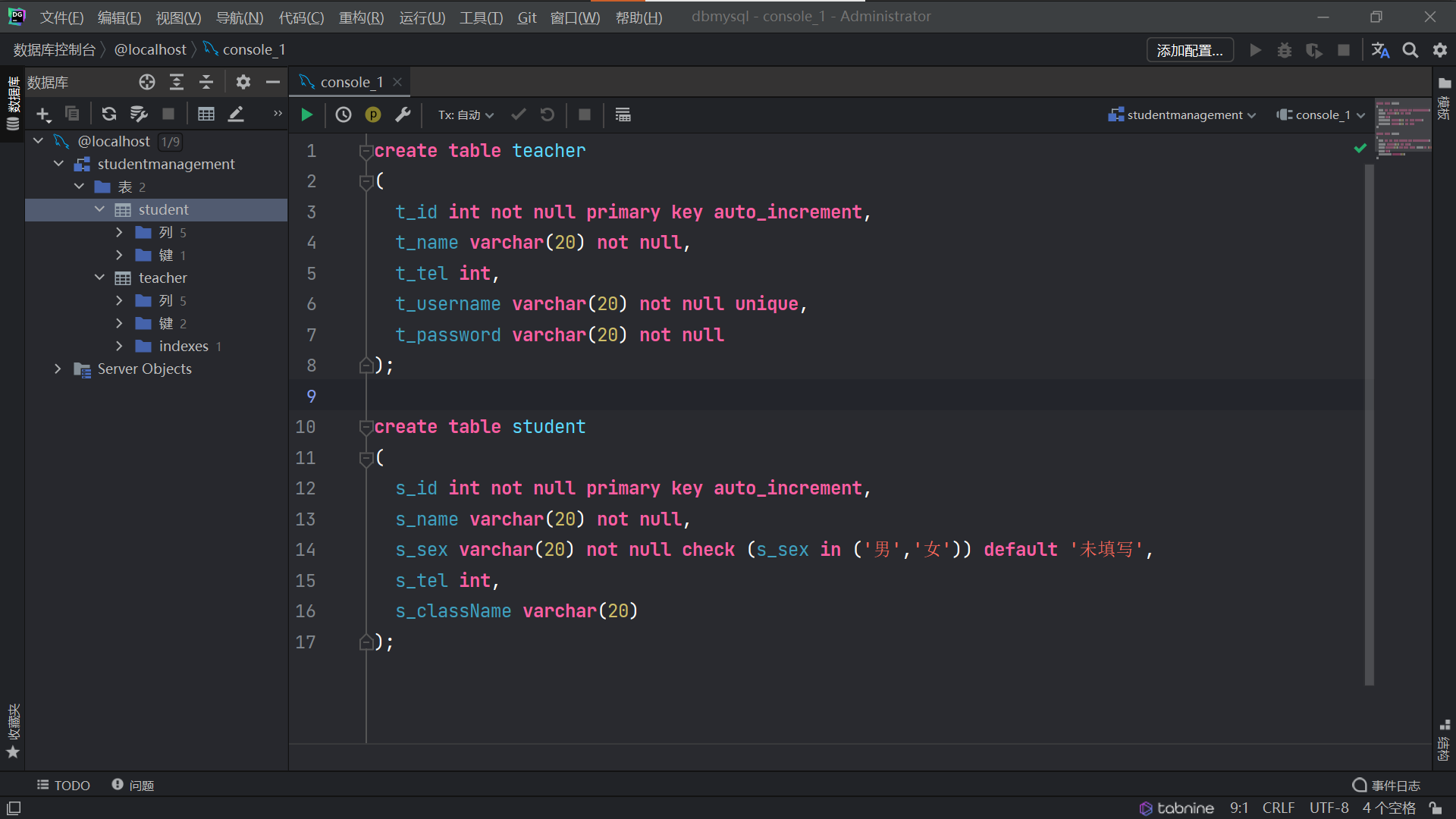Select the console_1 editor tab
The height and width of the screenshot is (819, 1456).
tap(351, 82)
